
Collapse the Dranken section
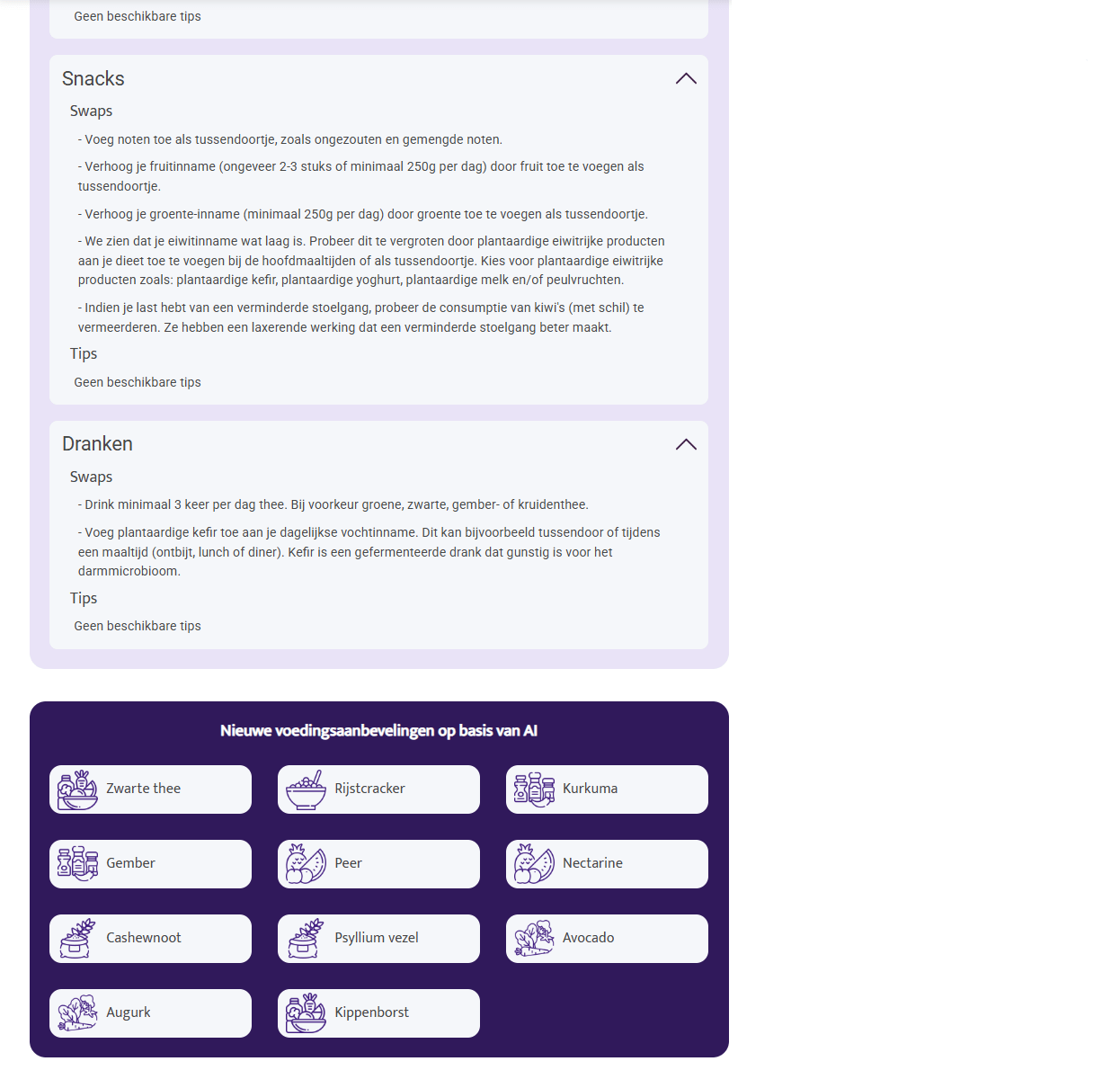click(686, 444)
